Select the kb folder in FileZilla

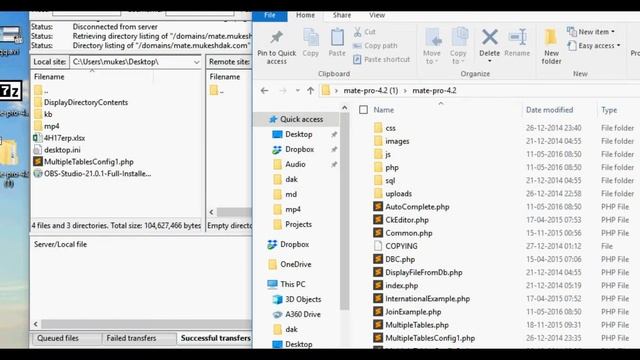click(x=43, y=114)
